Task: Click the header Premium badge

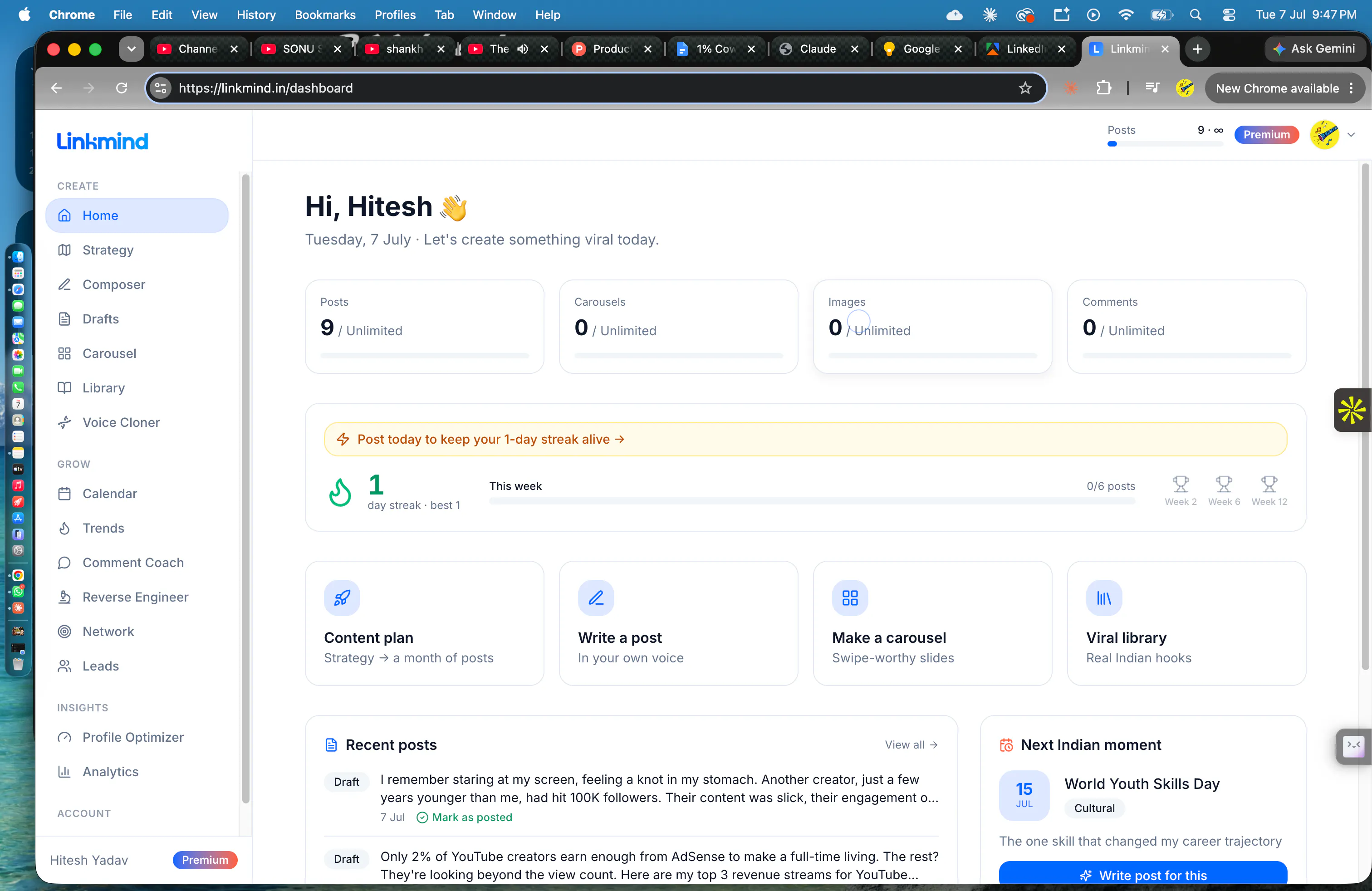Action: click(x=1266, y=135)
